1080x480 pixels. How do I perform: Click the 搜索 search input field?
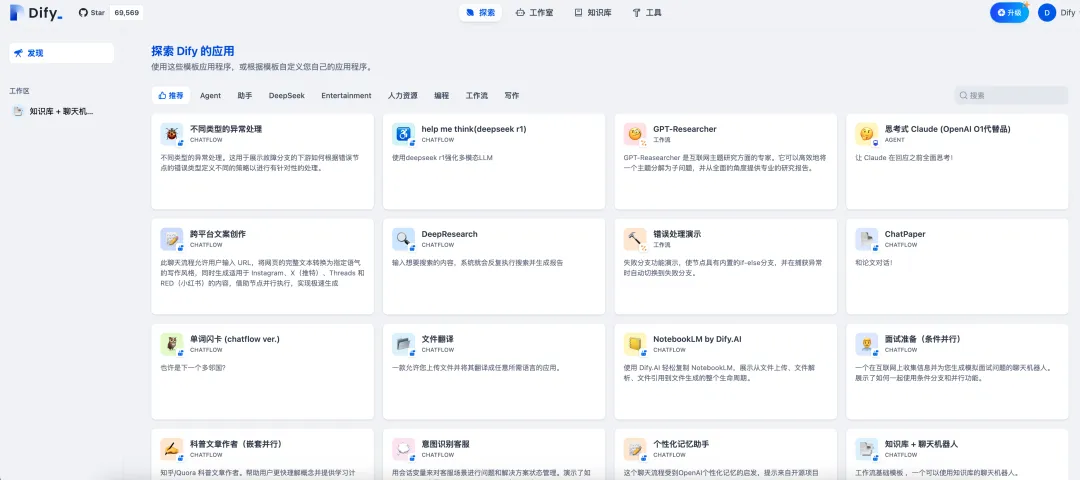(1015, 96)
